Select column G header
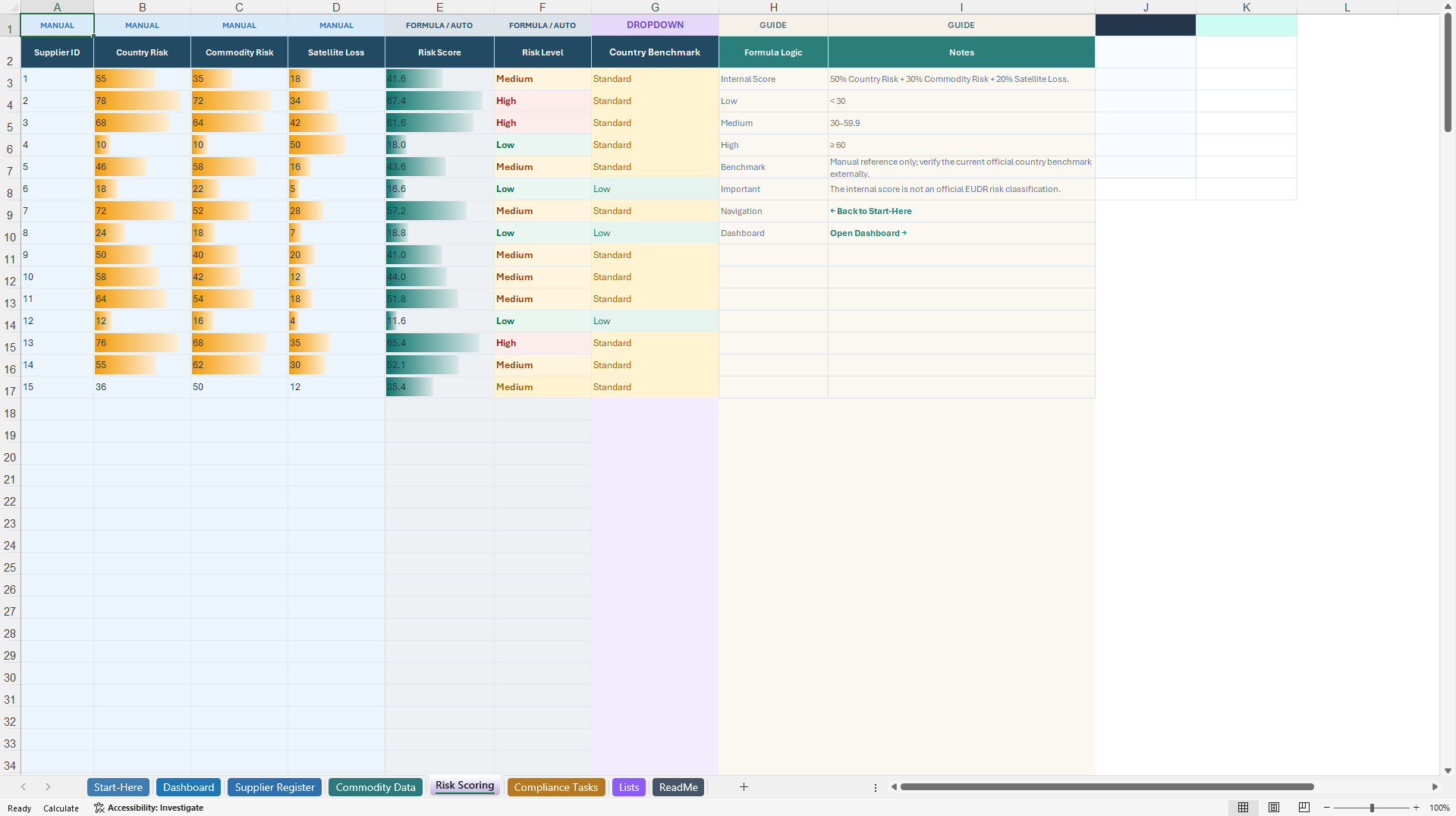The height and width of the screenshot is (816, 1456). (655, 7)
